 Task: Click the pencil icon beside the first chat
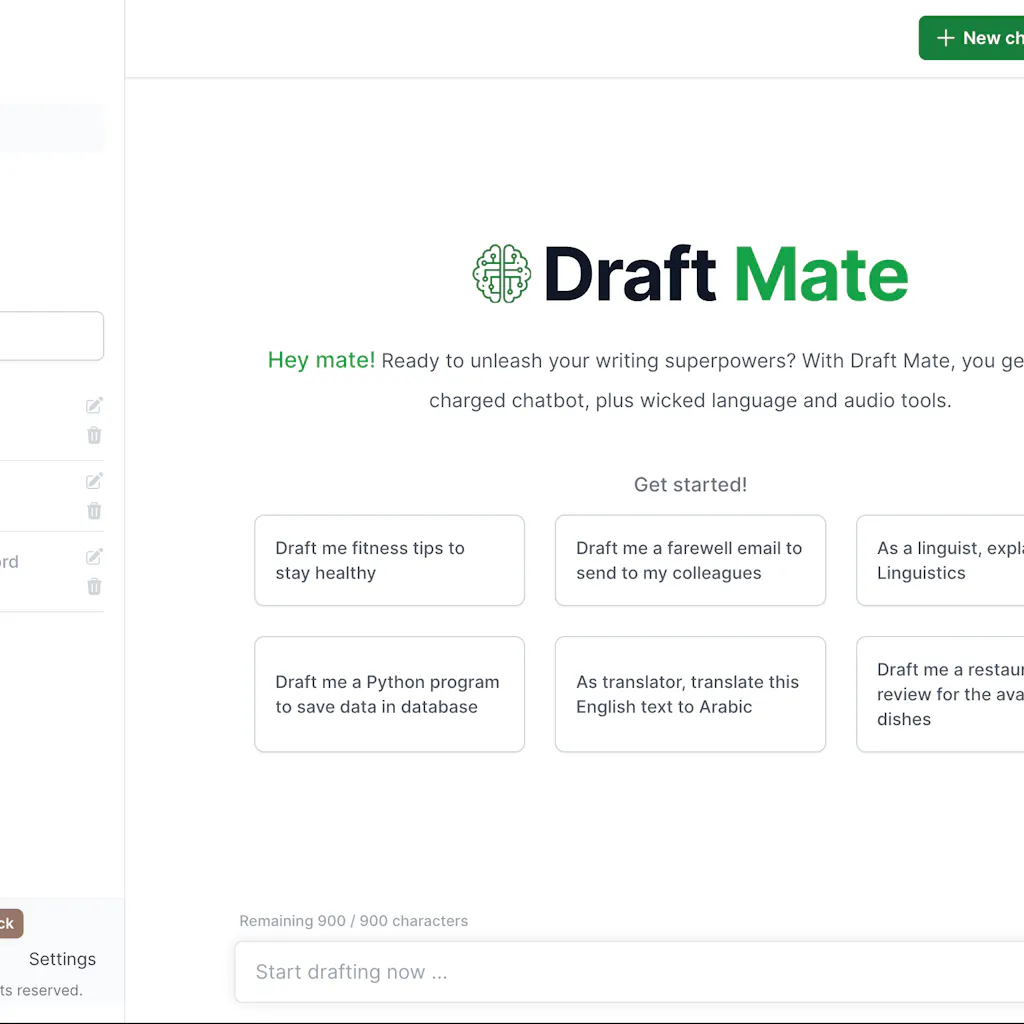click(x=93, y=405)
